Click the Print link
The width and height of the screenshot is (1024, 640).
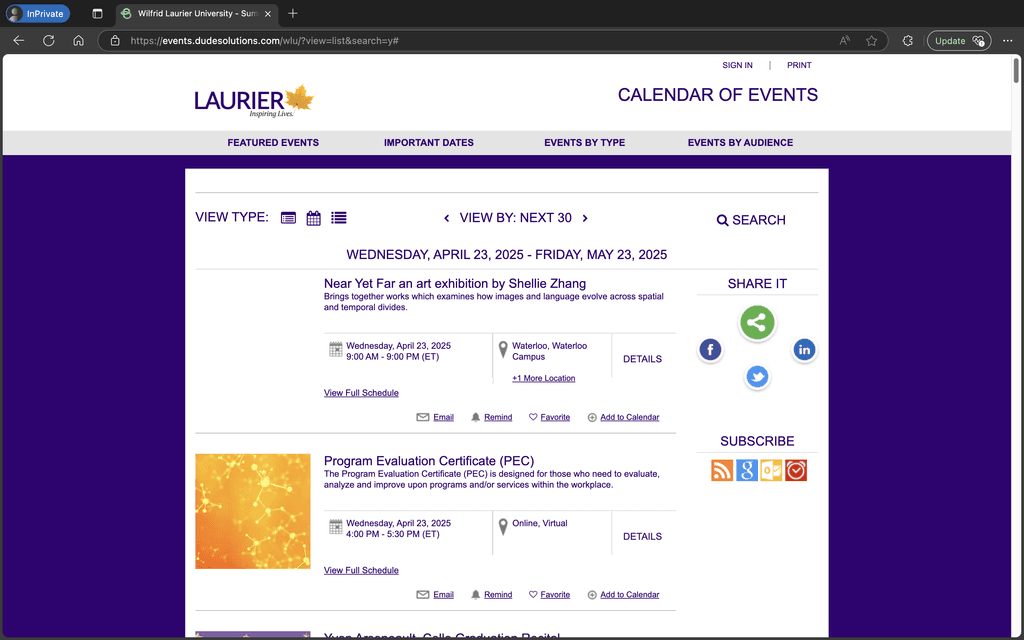[799, 65]
